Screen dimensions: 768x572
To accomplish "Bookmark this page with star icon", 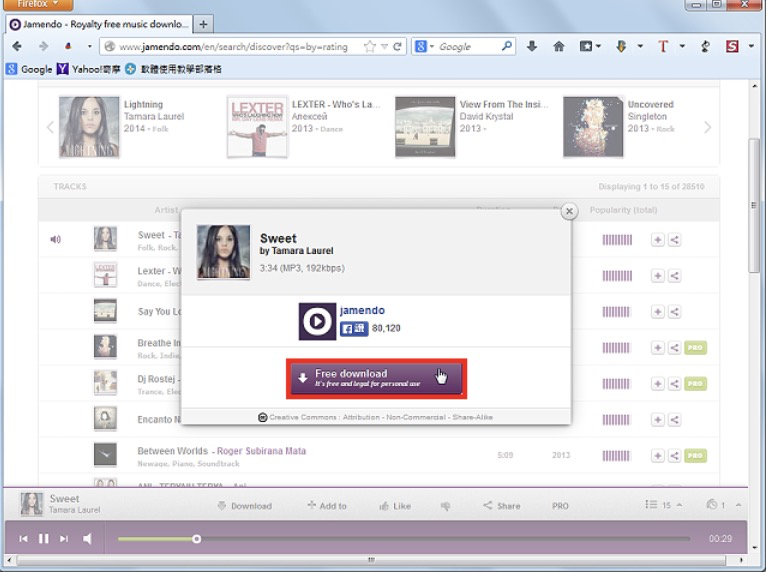I will 370,47.
